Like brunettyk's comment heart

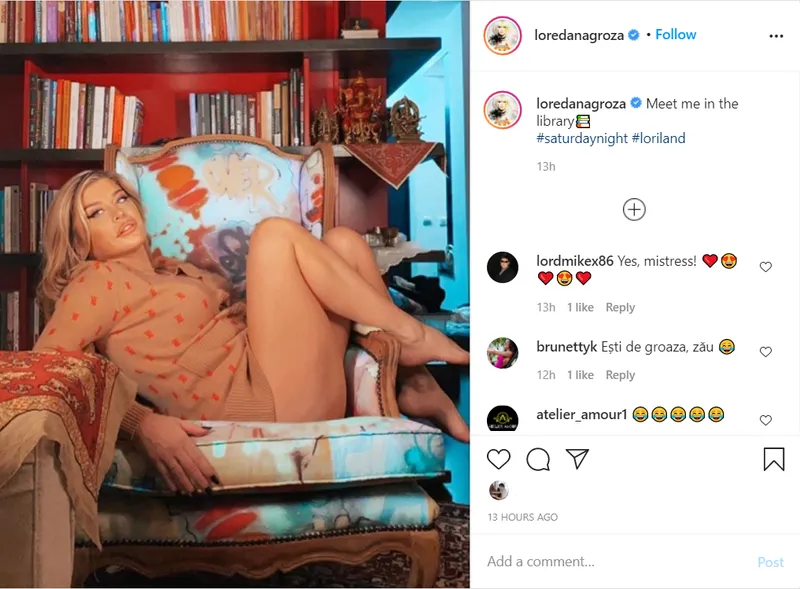(x=765, y=352)
